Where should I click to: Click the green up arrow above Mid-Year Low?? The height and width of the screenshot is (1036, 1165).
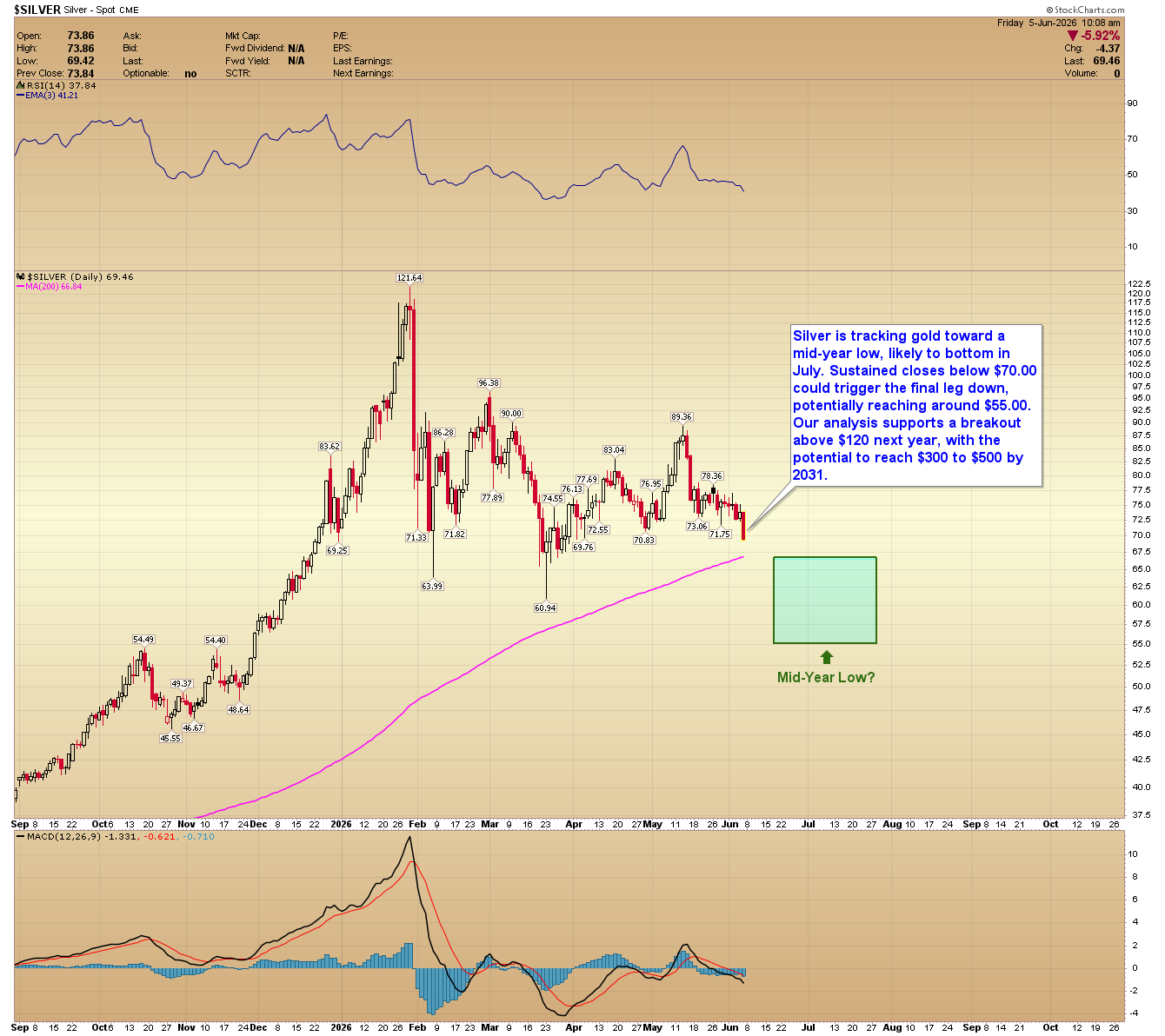tap(826, 658)
